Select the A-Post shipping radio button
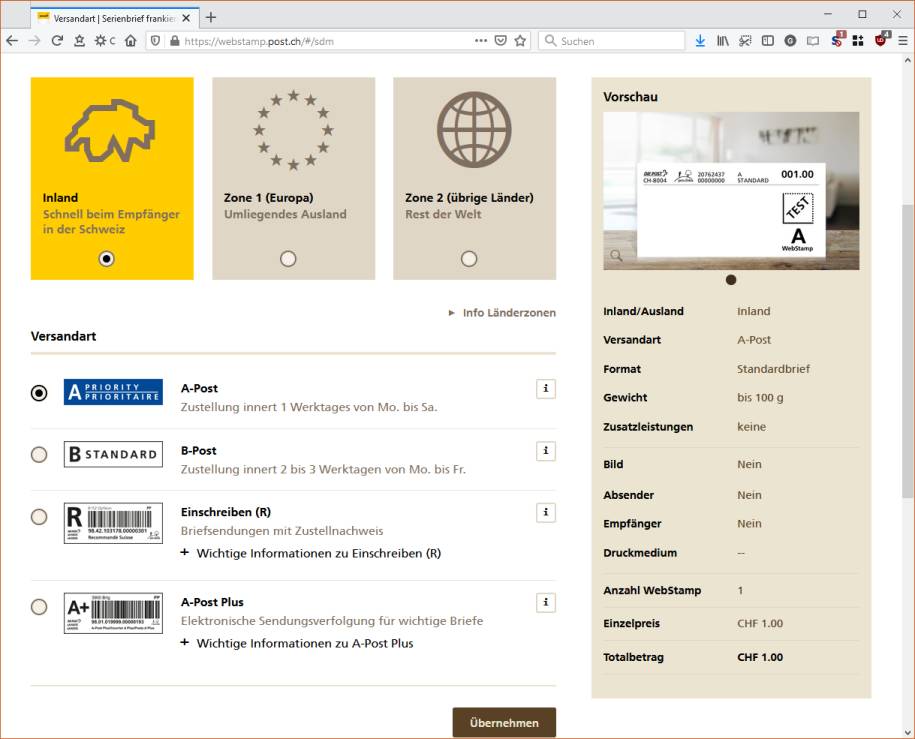The width and height of the screenshot is (915, 739). pyautogui.click(x=39, y=392)
